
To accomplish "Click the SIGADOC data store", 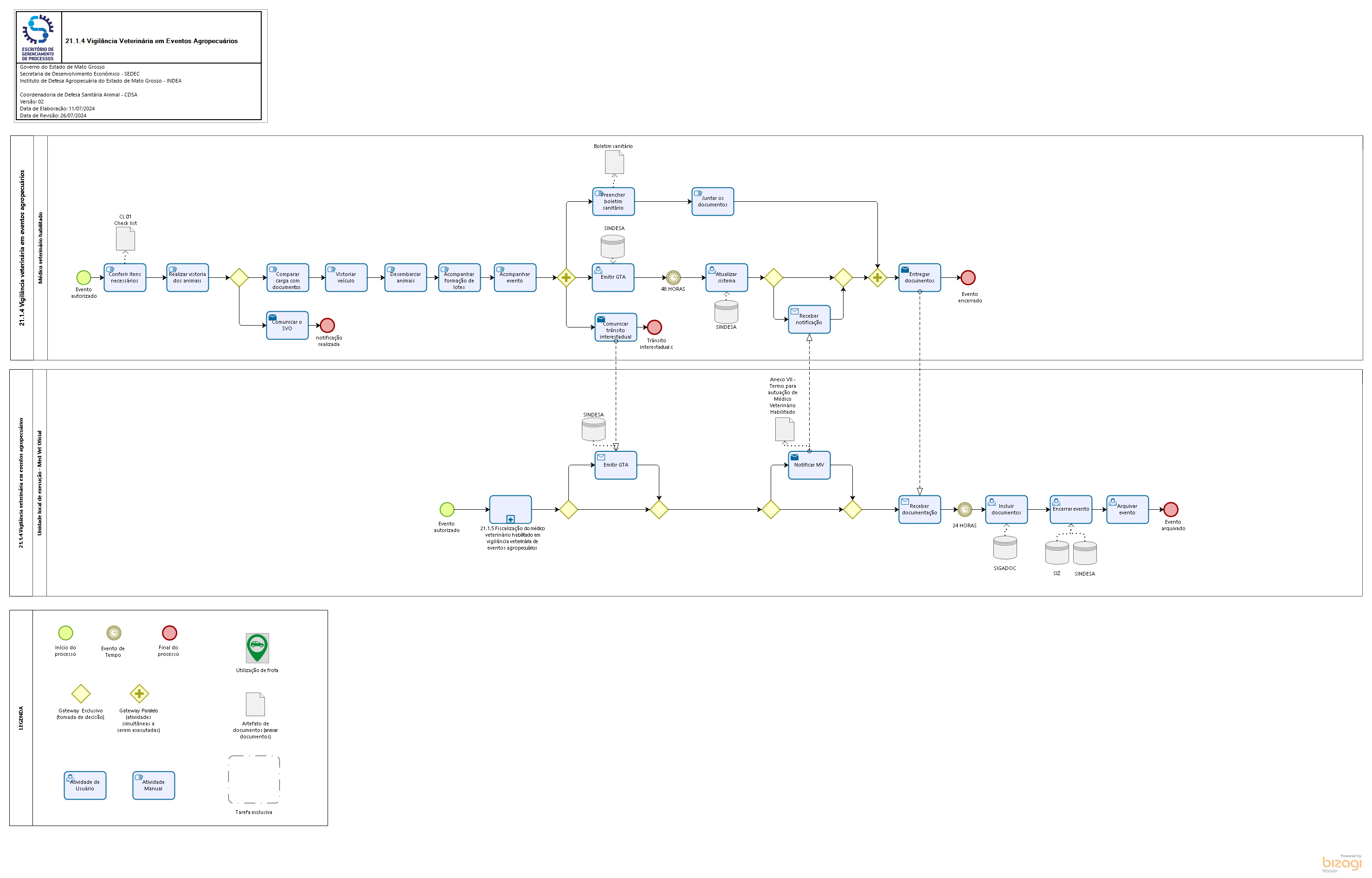I will coord(1005,548).
